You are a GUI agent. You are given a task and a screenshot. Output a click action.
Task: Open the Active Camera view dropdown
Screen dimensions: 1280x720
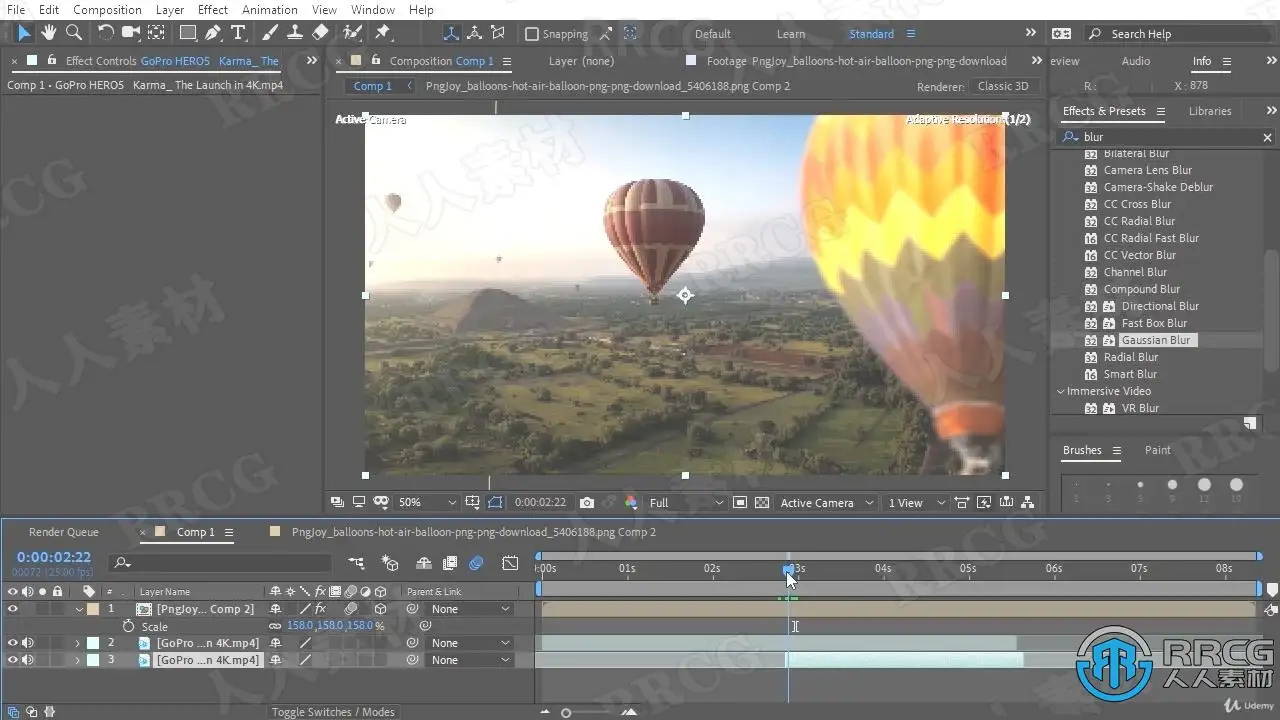pos(826,503)
